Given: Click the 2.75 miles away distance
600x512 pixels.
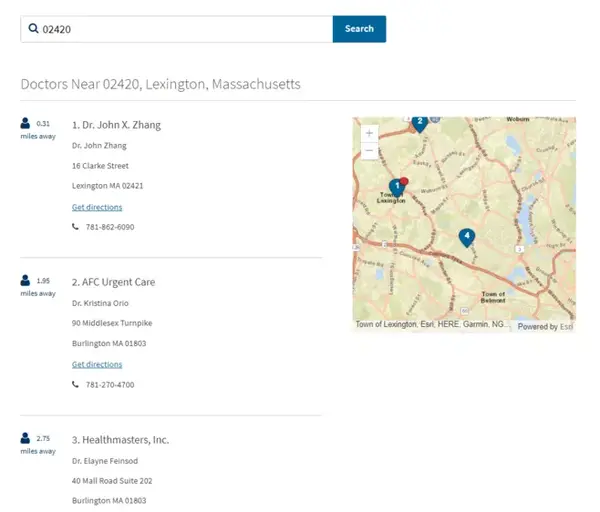Looking at the screenshot, I should tap(38, 445).
